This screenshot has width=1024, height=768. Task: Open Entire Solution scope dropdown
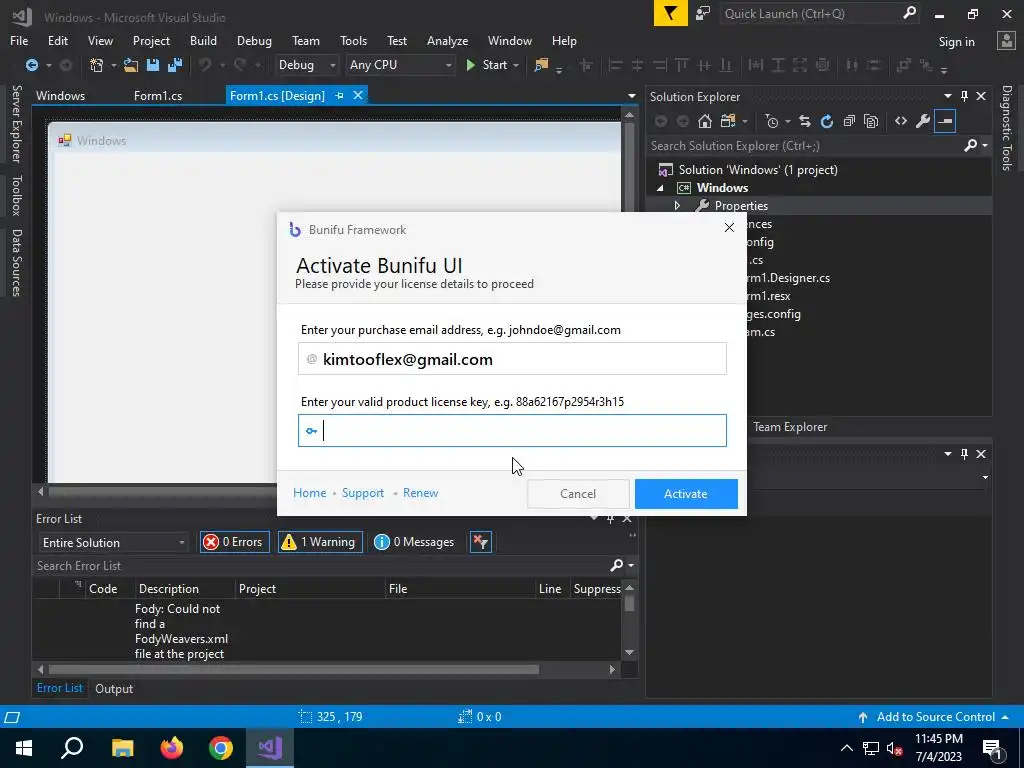click(113, 543)
